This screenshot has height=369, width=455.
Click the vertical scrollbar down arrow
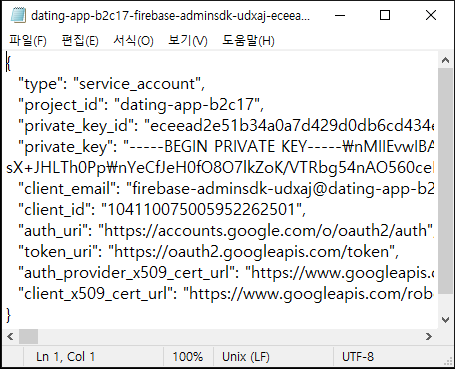(445, 320)
